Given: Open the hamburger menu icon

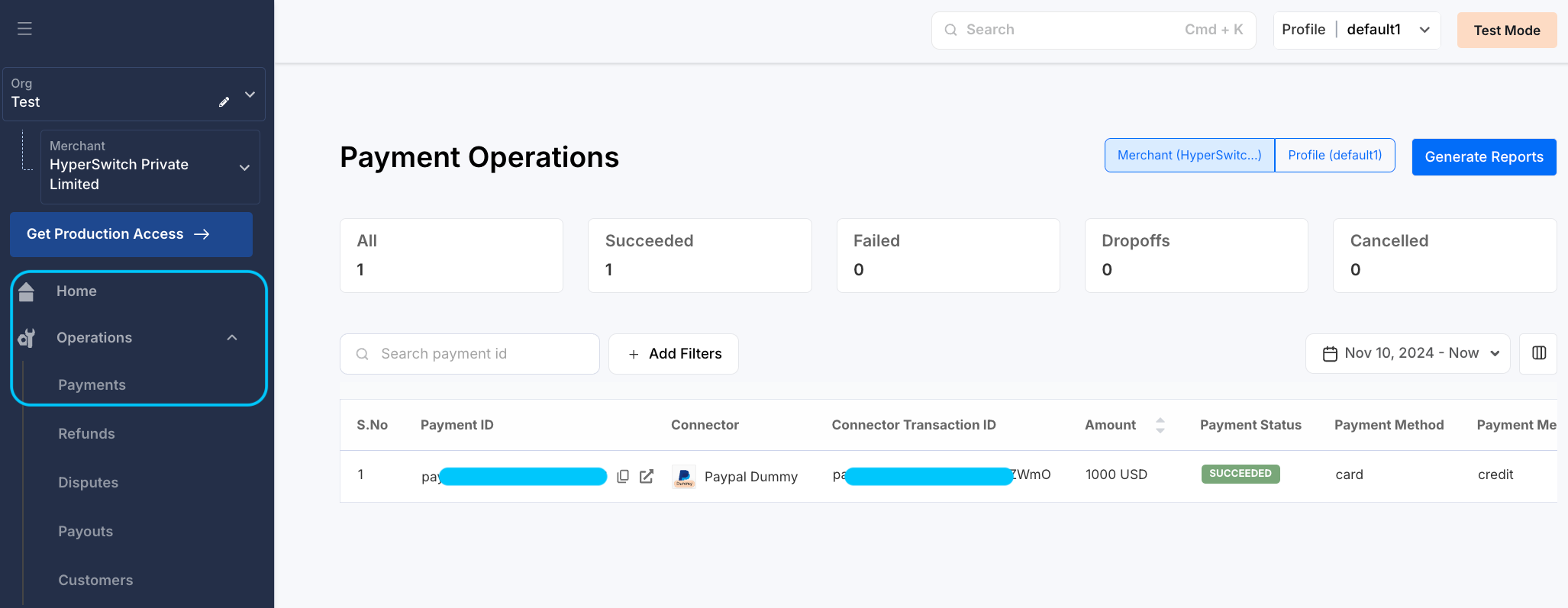Looking at the screenshot, I should [24, 29].
